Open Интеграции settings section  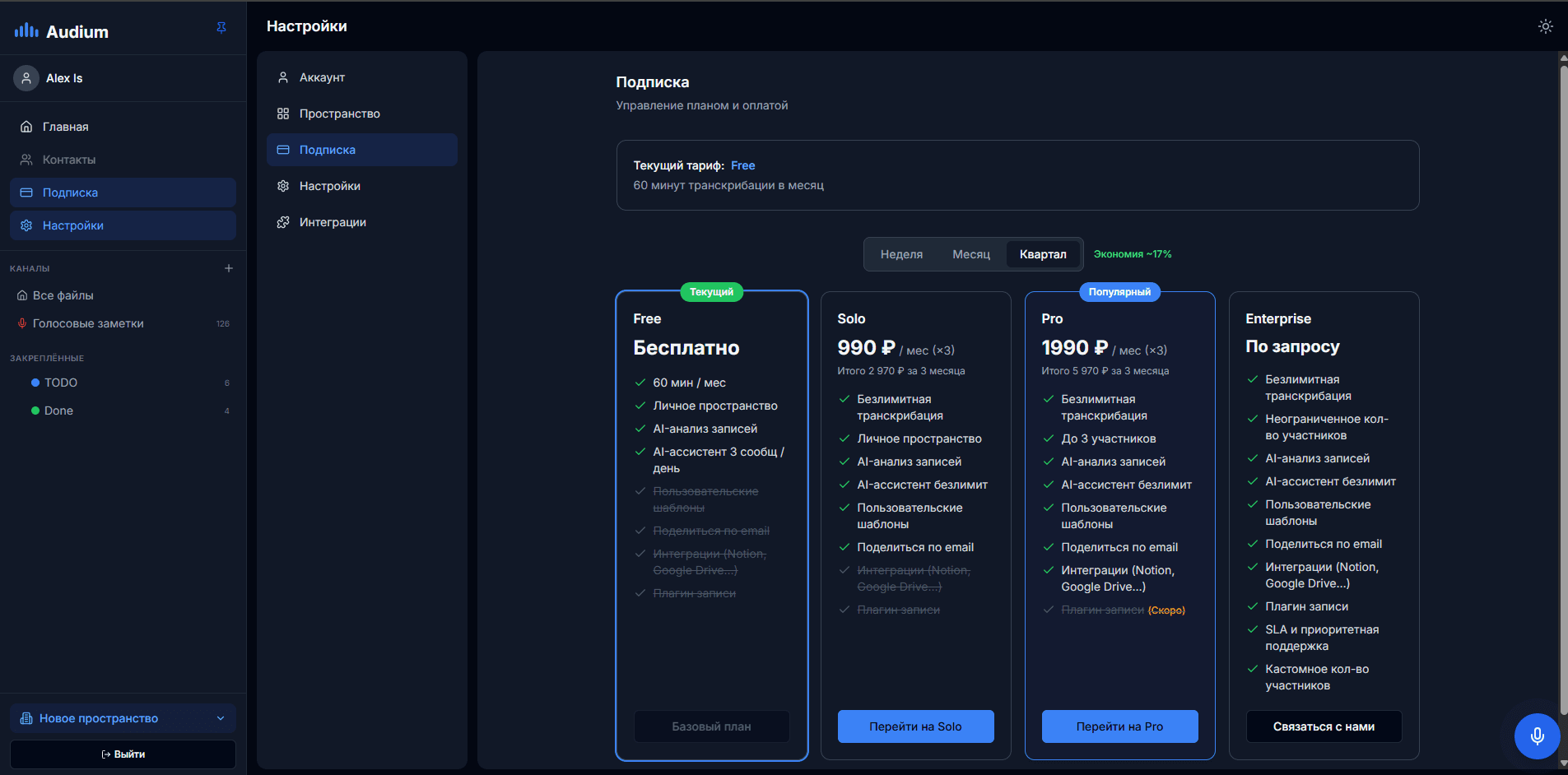tap(333, 222)
